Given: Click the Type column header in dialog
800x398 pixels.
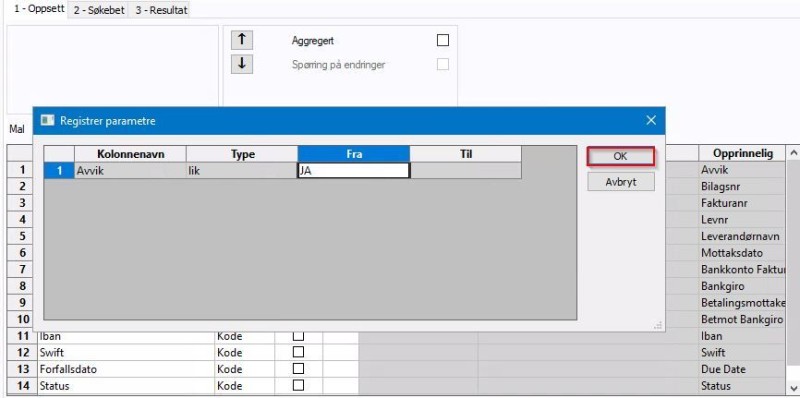Looking at the screenshot, I should tap(242, 154).
